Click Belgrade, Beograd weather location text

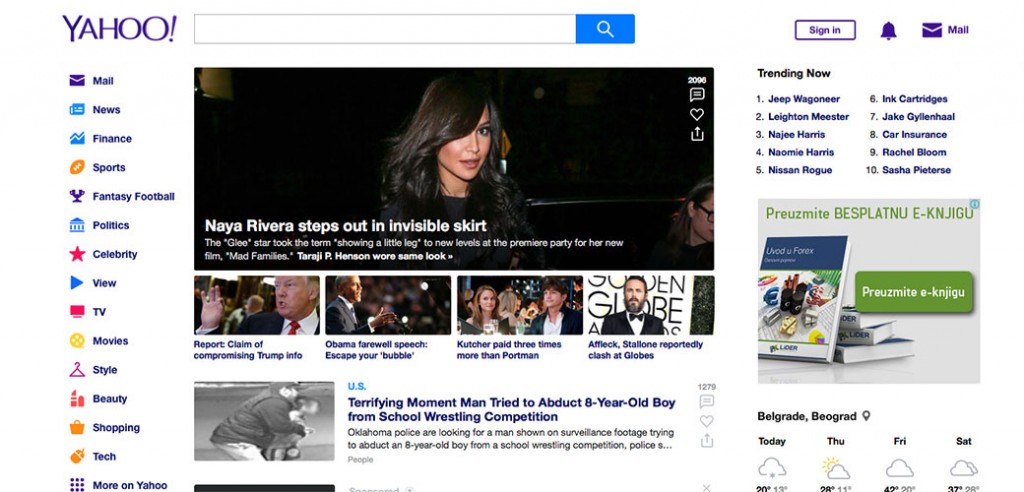(x=807, y=416)
